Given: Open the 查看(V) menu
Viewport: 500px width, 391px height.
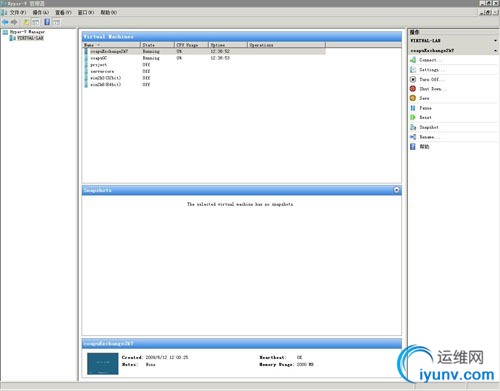Looking at the screenshot, I should 63,12.
